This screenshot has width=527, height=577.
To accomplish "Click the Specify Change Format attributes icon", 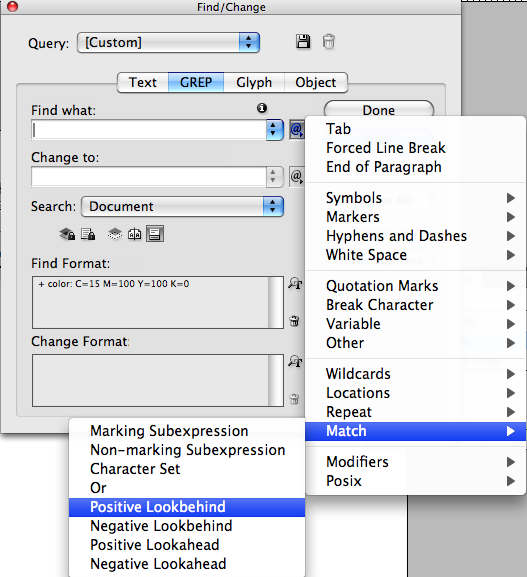I will pyautogui.click(x=295, y=361).
